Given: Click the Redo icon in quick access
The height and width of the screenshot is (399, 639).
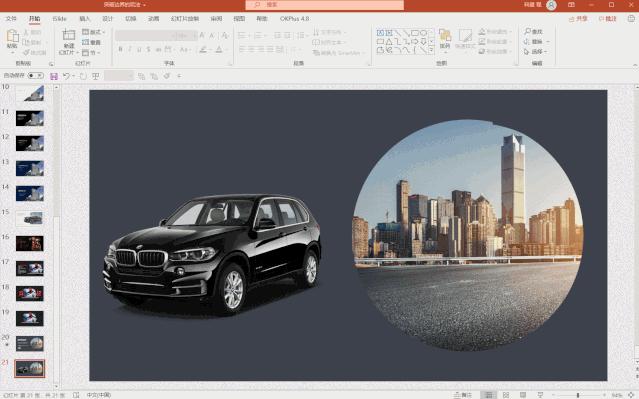Looking at the screenshot, I should click(x=83, y=76).
